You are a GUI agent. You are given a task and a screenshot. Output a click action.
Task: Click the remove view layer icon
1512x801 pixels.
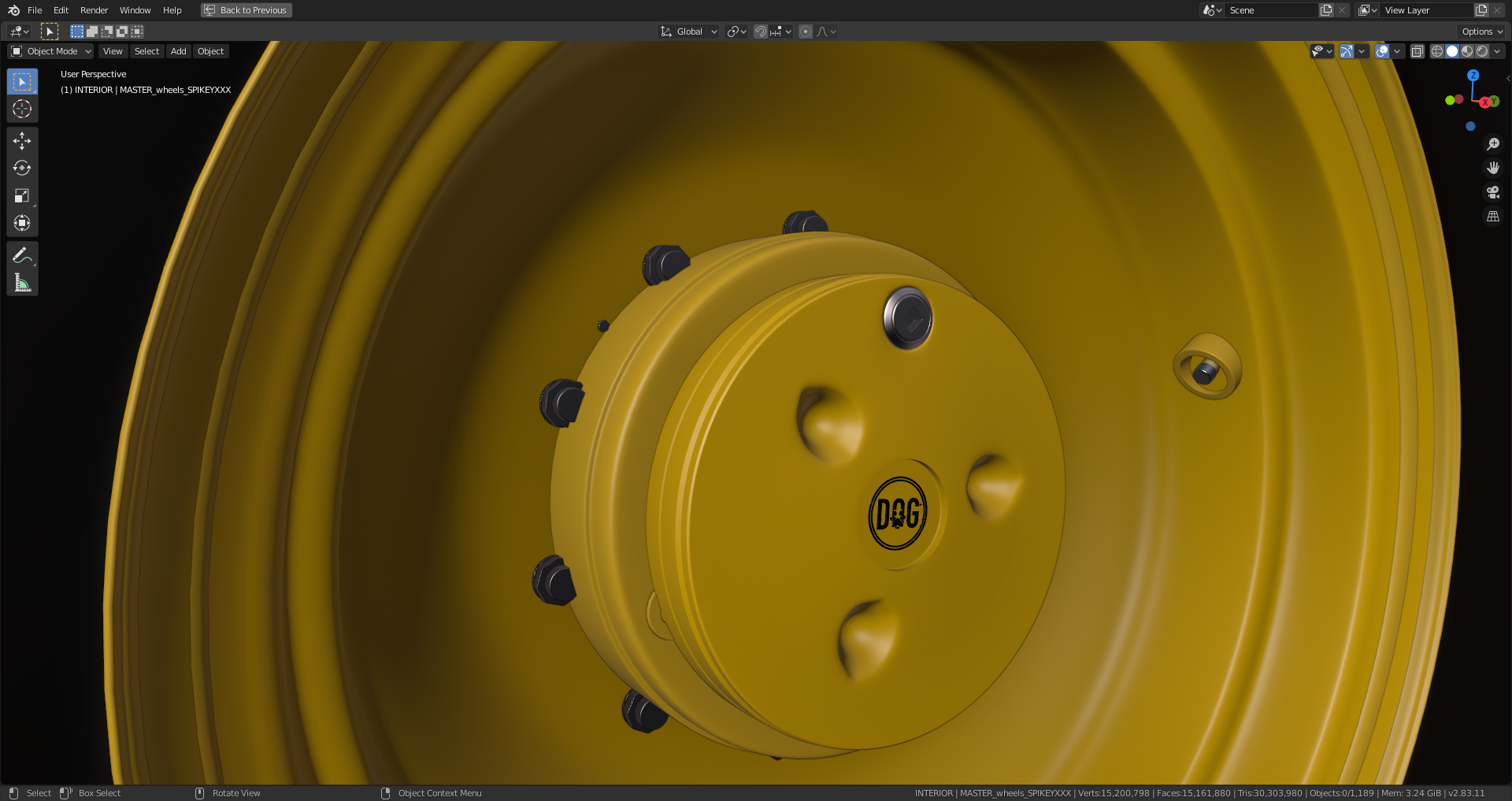(x=1497, y=10)
